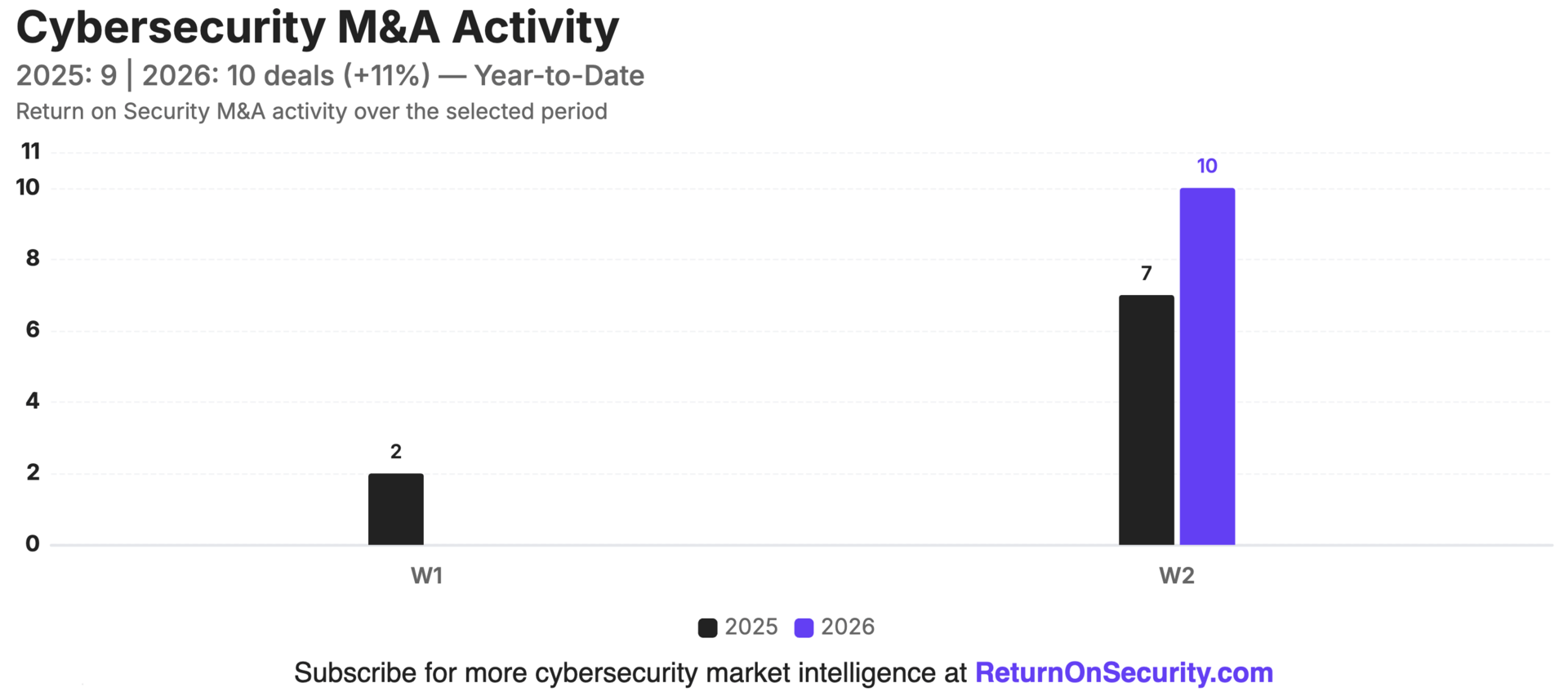Toggle the 2025 legend label

751,627
